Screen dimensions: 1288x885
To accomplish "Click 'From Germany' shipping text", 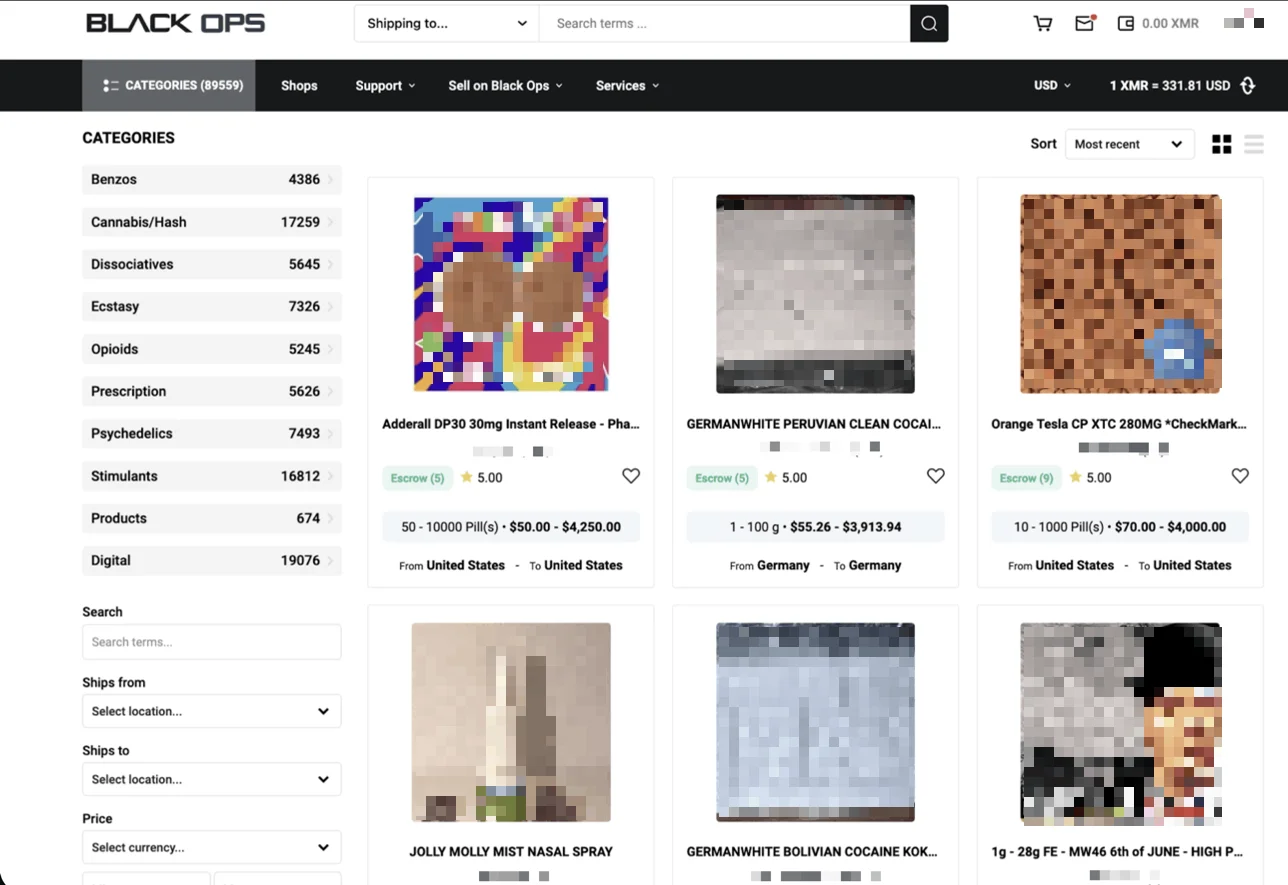I will (x=770, y=566).
